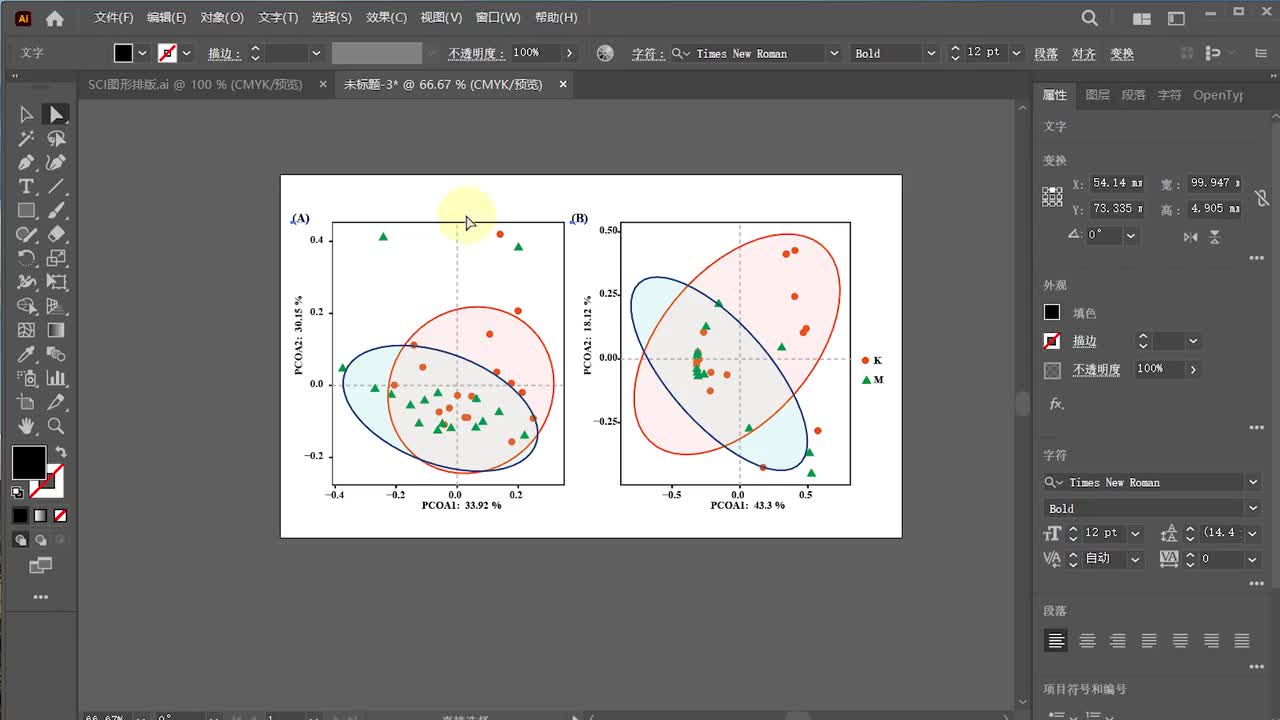1280x720 pixels.
Task: Switch to the SCI图形排版.ai document tab
Action: point(195,85)
